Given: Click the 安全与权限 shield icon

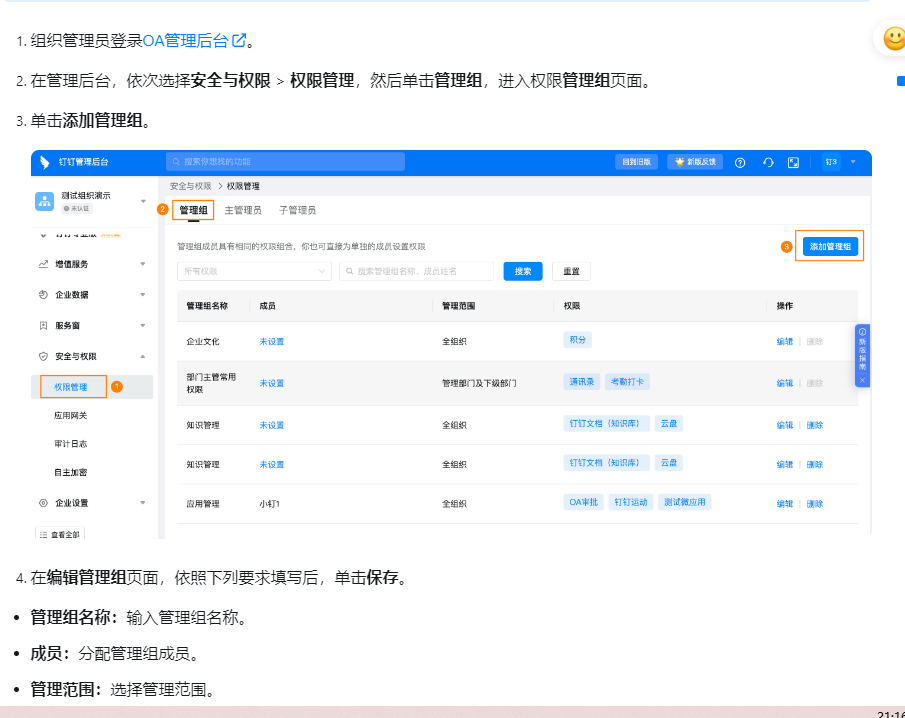Looking at the screenshot, I should [x=43, y=356].
